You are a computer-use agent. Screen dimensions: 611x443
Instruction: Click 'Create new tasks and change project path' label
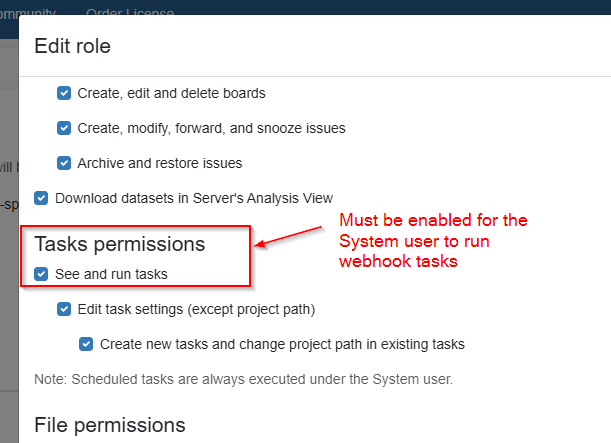[x=282, y=344]
